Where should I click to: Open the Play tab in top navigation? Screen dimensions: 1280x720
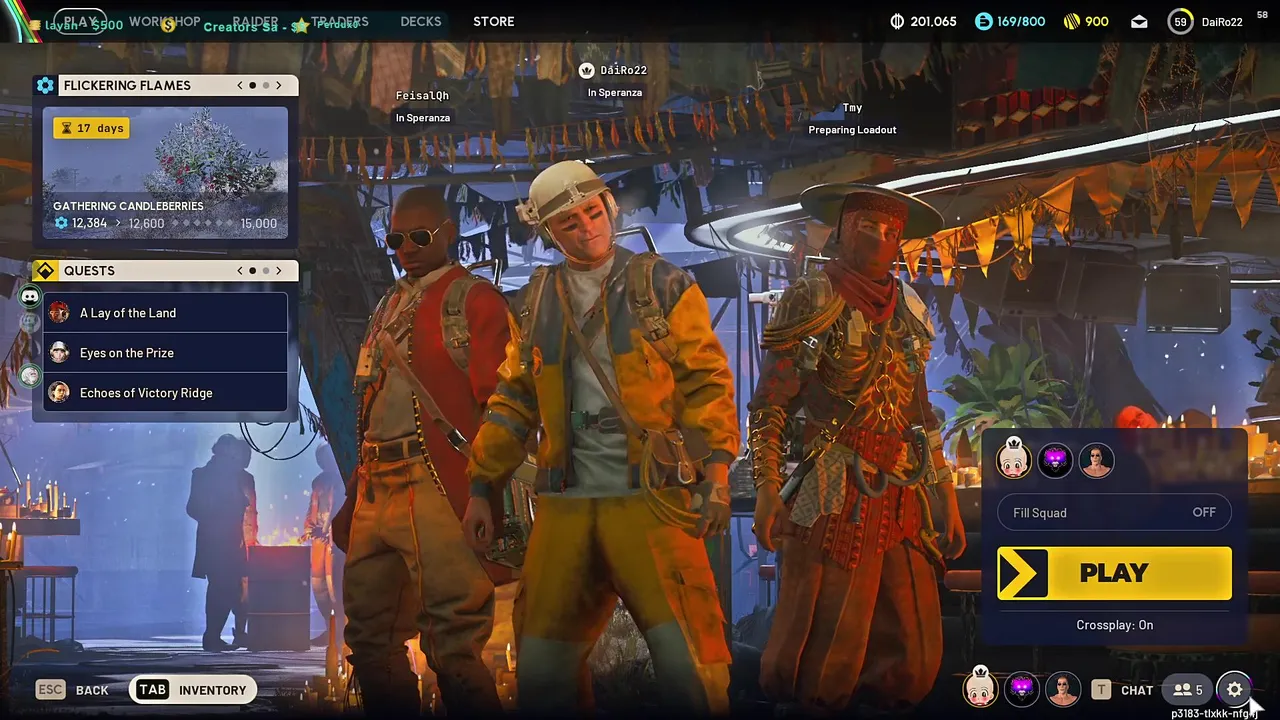pyautogui.click(x=80, y=21)
